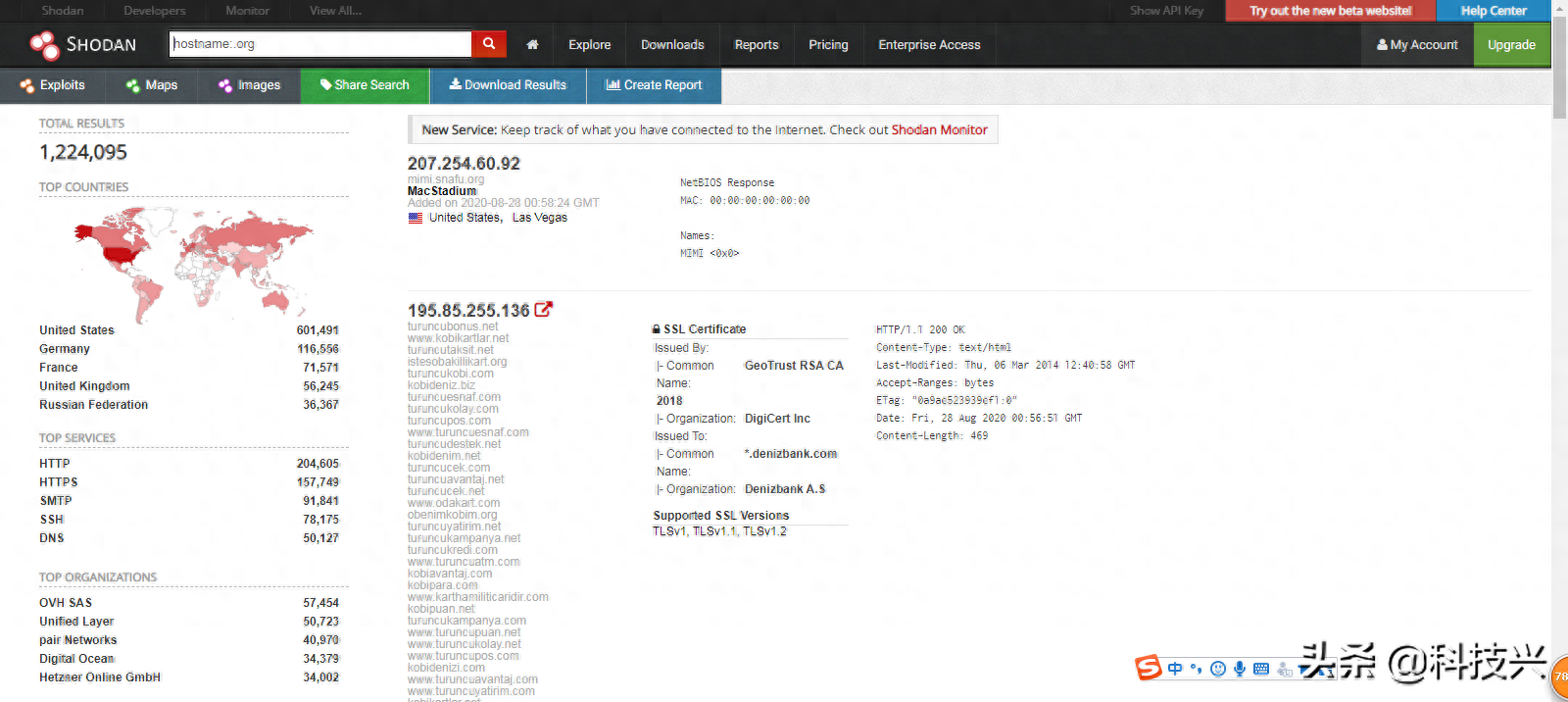This screenshot has width=1568, height=702.
Task: Click Show API Key
Action: pyautogui.click(x=1166, y=11)
